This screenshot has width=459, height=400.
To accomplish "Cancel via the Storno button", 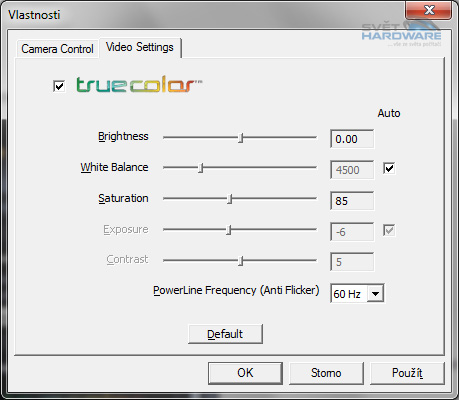I will 326,373.
